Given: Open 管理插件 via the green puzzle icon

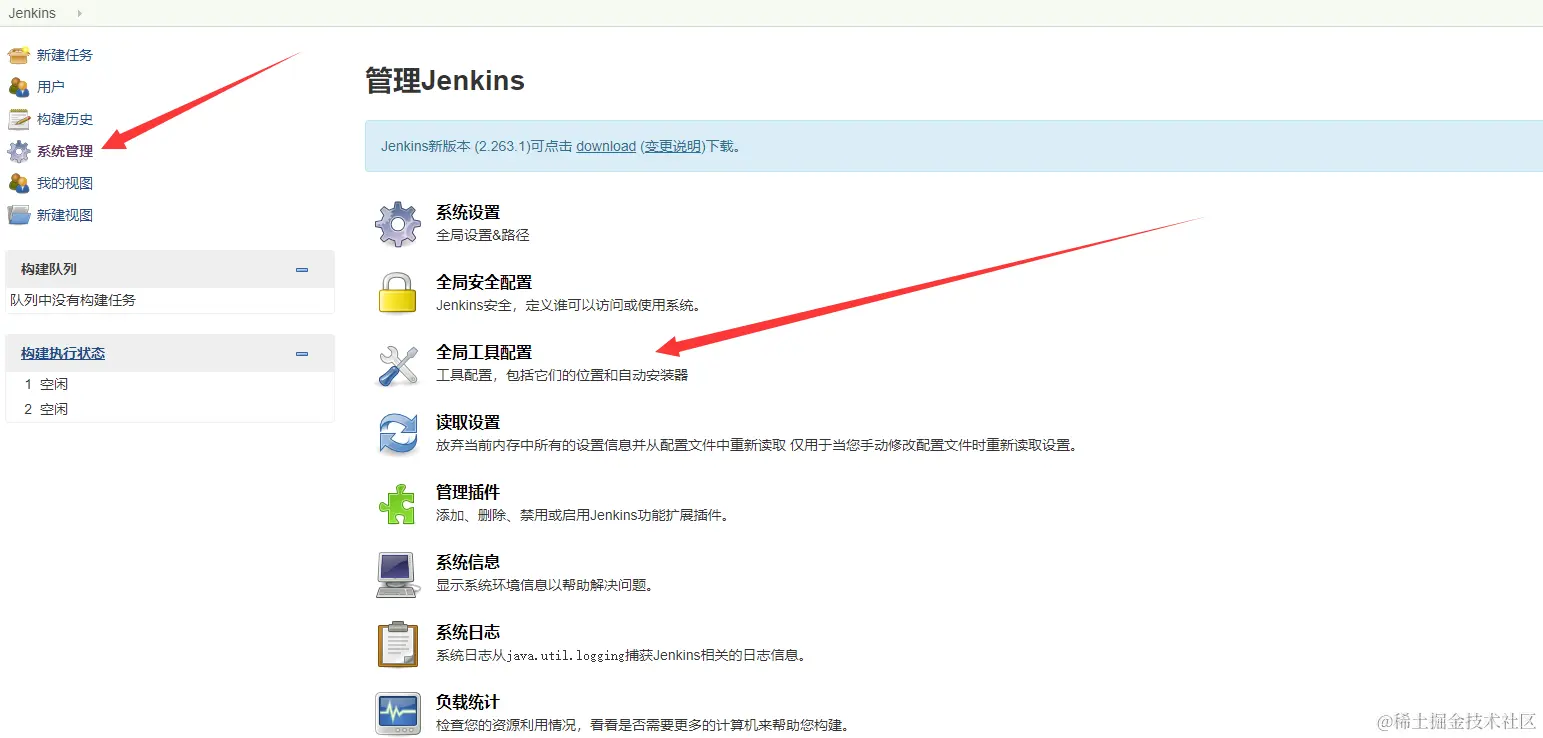Looking at the screenshot, I should pyautogui.click(x=397, y=502).
